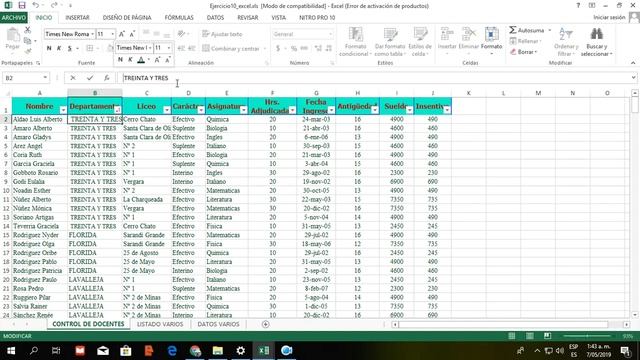The image size is (640, 360).
Task: Click the Undo arrow in title bar
Action: (x=36, y=5)
